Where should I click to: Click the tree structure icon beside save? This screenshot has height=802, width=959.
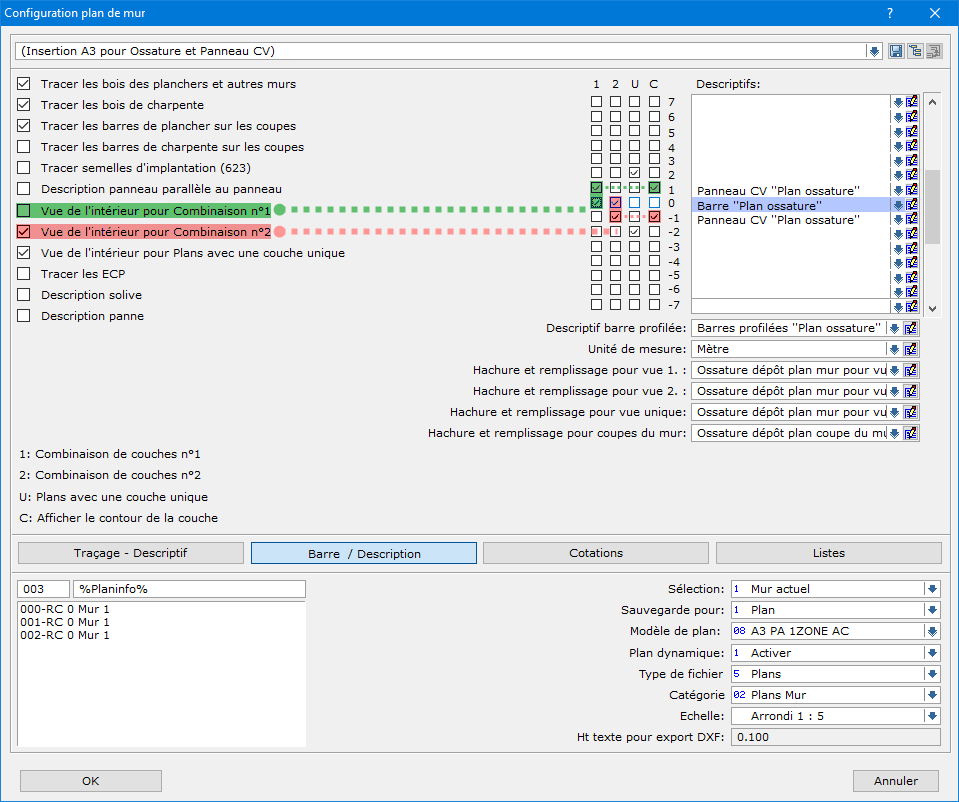tap(915, 51)
